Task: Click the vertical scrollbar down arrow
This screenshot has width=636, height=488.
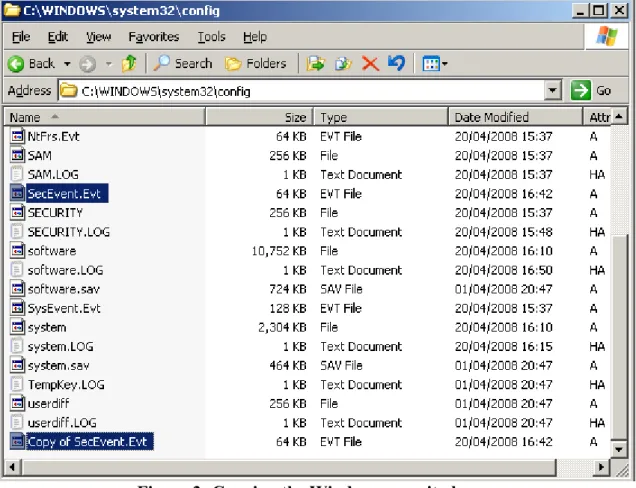Action: click(619, 449)
